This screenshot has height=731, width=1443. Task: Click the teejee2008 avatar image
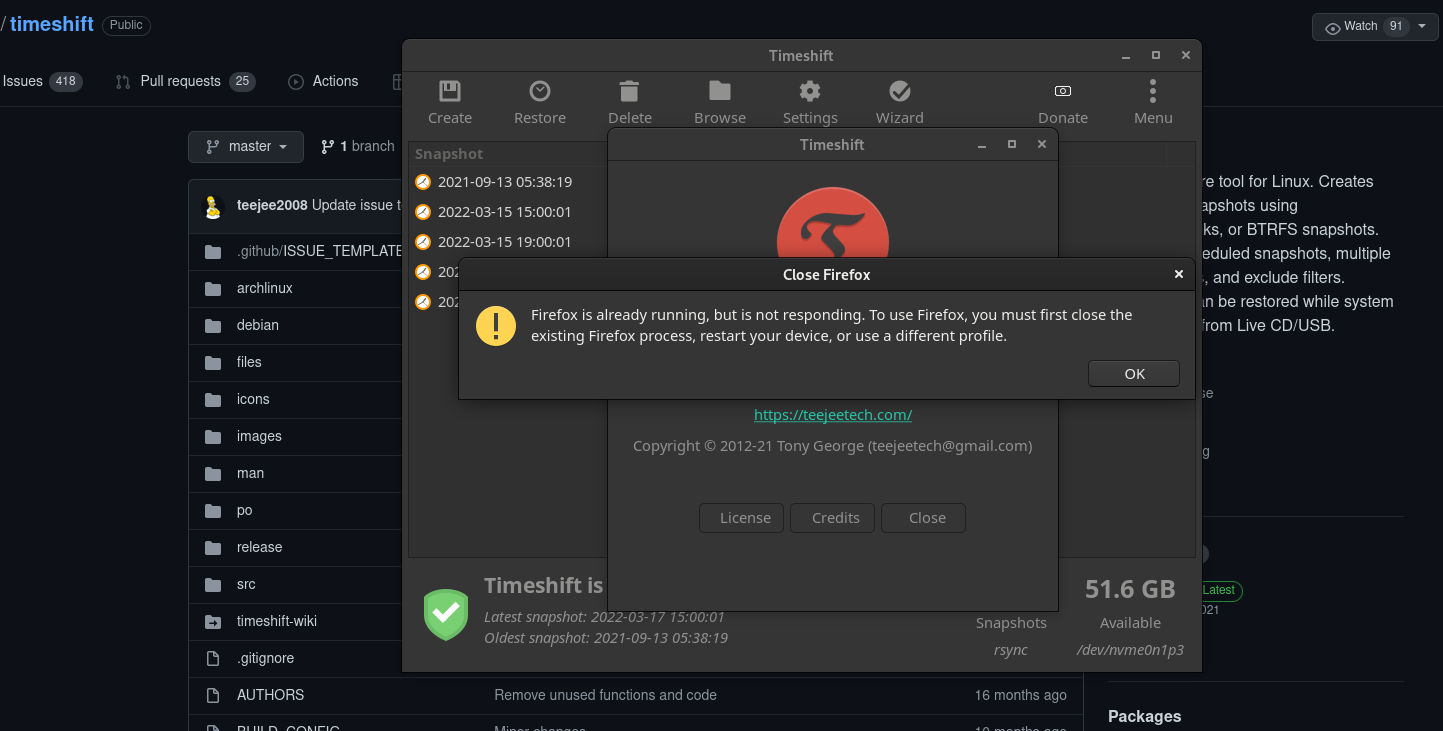(213, 206)
